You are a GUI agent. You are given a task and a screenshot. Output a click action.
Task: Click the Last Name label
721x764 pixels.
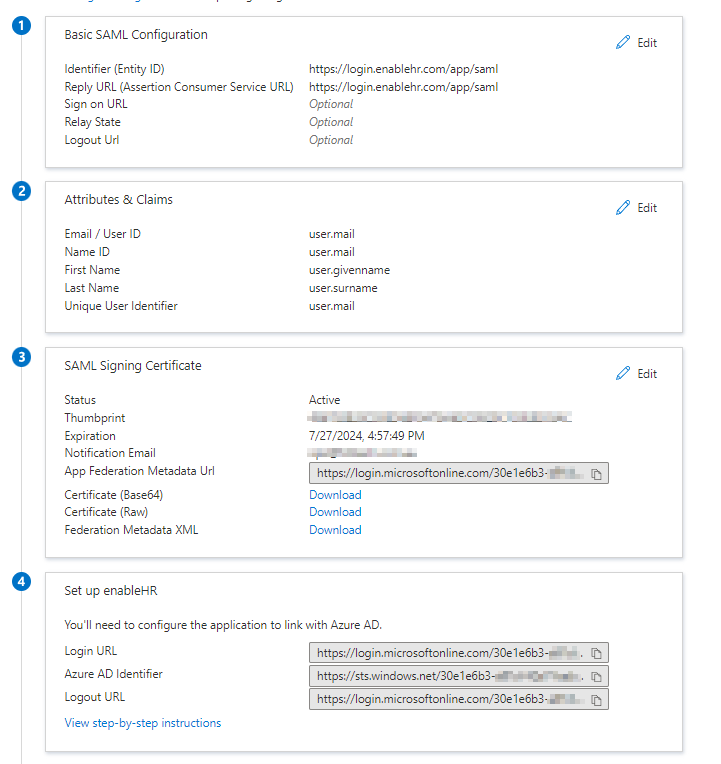pyautogui.click(x=92, y=288)
